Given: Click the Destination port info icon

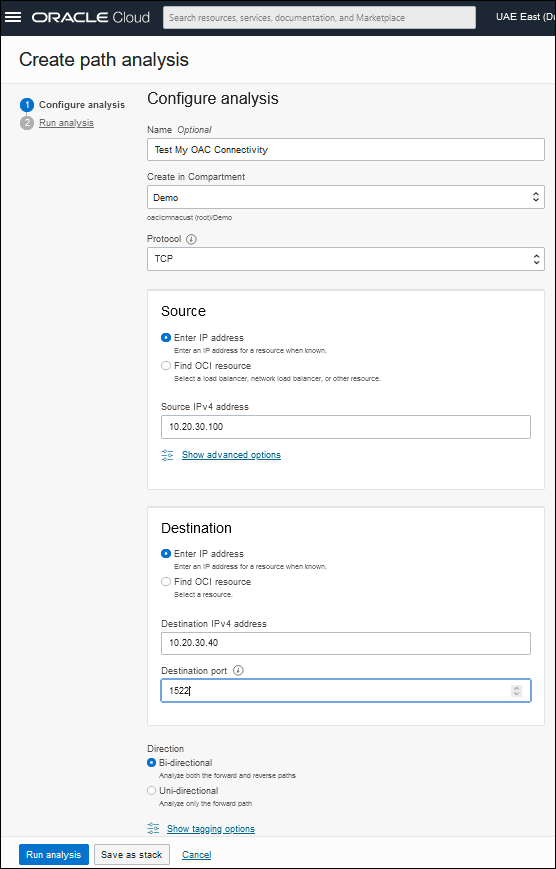Looking at the screenshot, I should click(x=238, y=671).
